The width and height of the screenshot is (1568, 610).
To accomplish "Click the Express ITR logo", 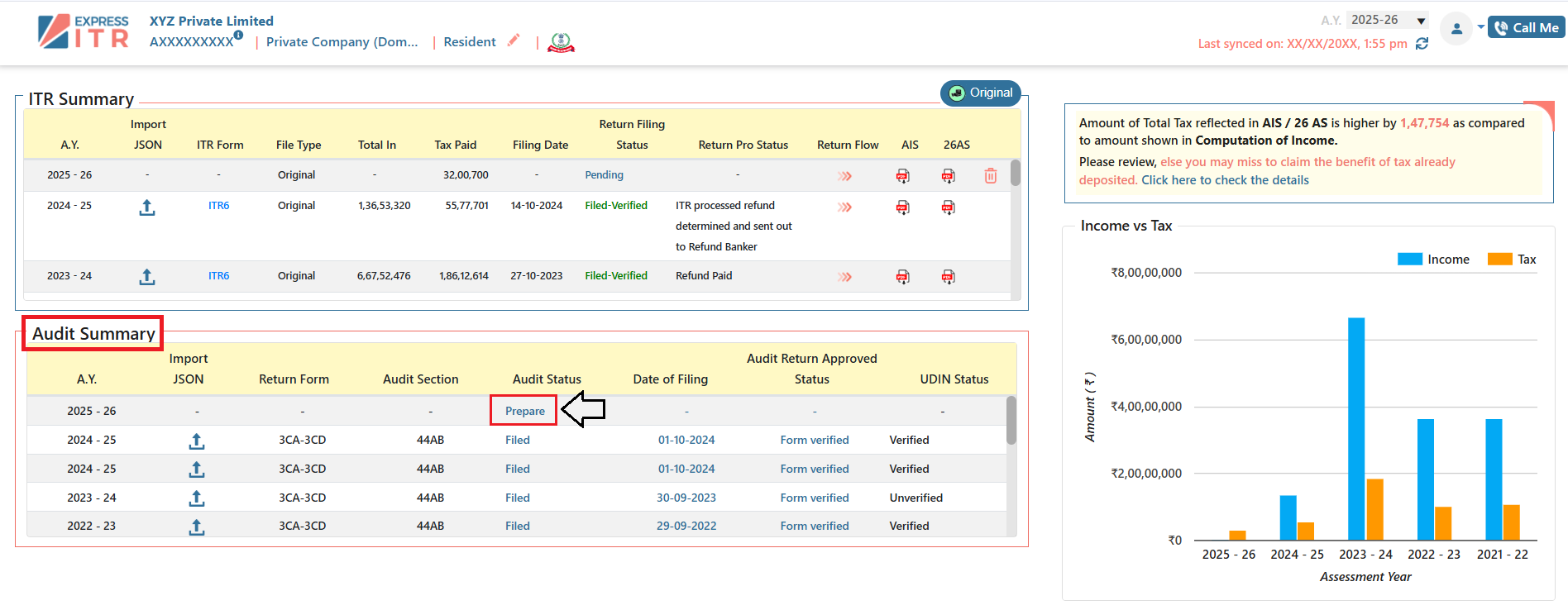I will tap(84, 31).
